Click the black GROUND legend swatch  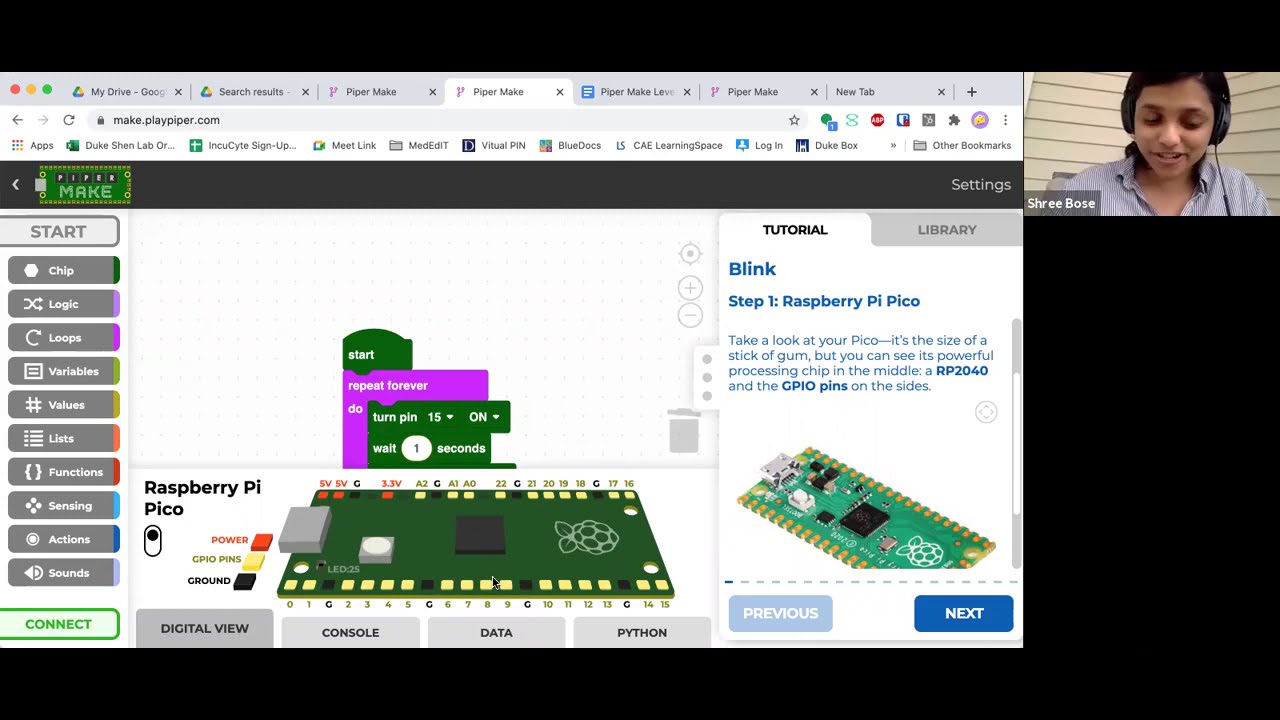click(x=245, y=581)
